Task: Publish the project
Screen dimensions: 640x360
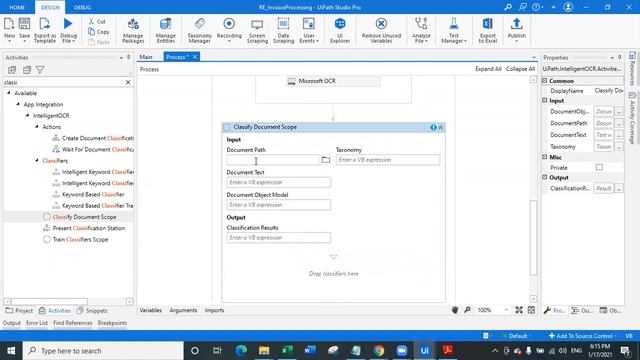Action: point(516,30)
